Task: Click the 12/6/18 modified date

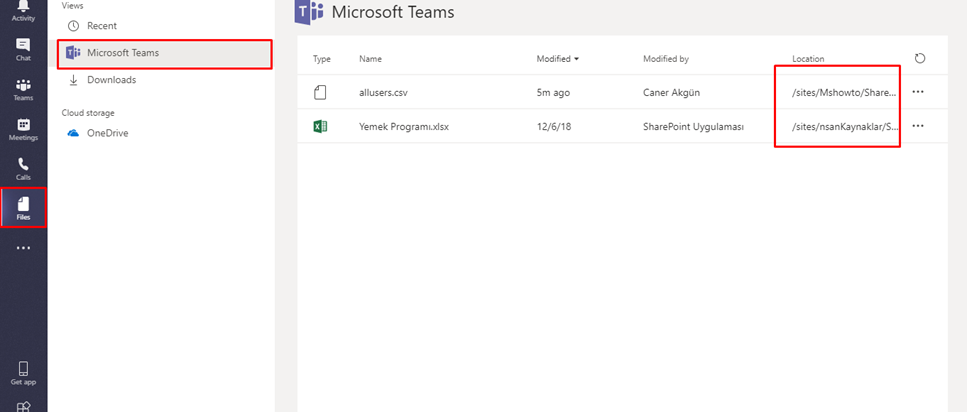Action: [x=553, y=127]
